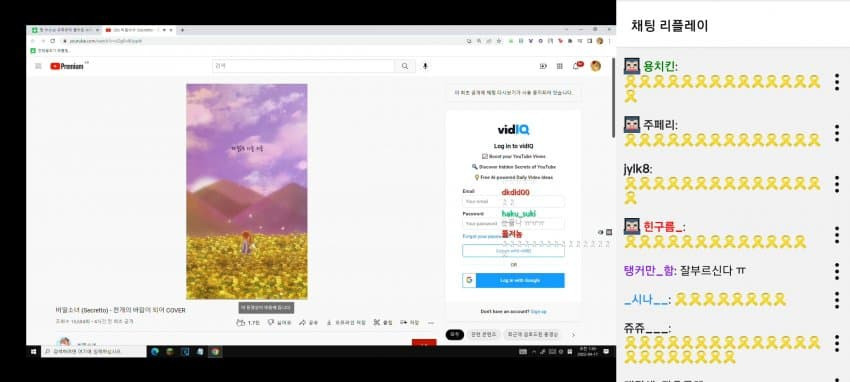Open Microsoft Edge from the taskbar

point(155,352)
